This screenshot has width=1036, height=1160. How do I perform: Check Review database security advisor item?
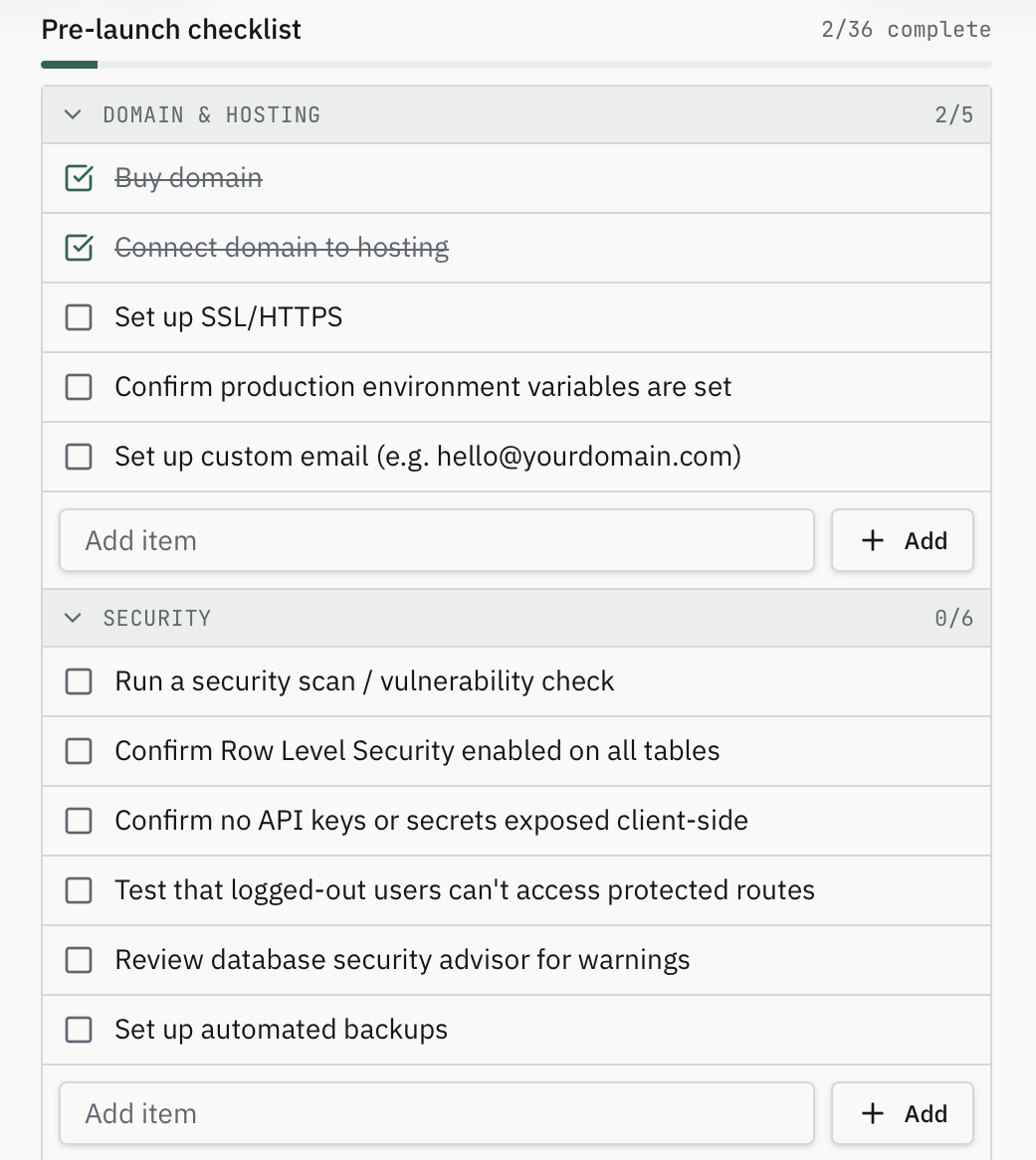tap(79, 959)
